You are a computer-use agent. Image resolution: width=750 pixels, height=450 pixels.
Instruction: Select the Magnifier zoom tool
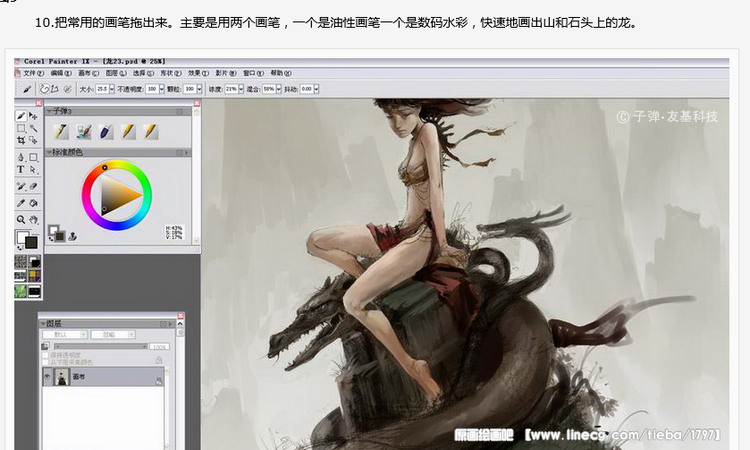(x=21, y=220)
